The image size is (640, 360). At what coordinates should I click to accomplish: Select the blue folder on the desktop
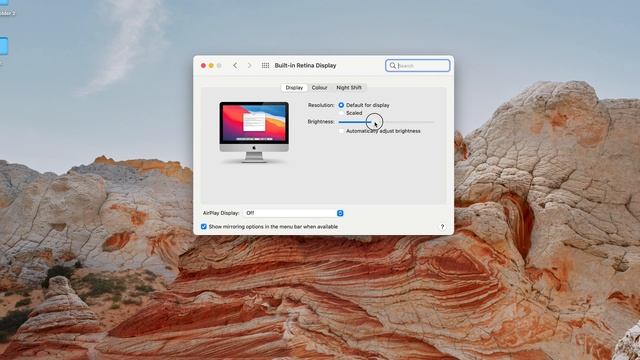pos(3,46)
